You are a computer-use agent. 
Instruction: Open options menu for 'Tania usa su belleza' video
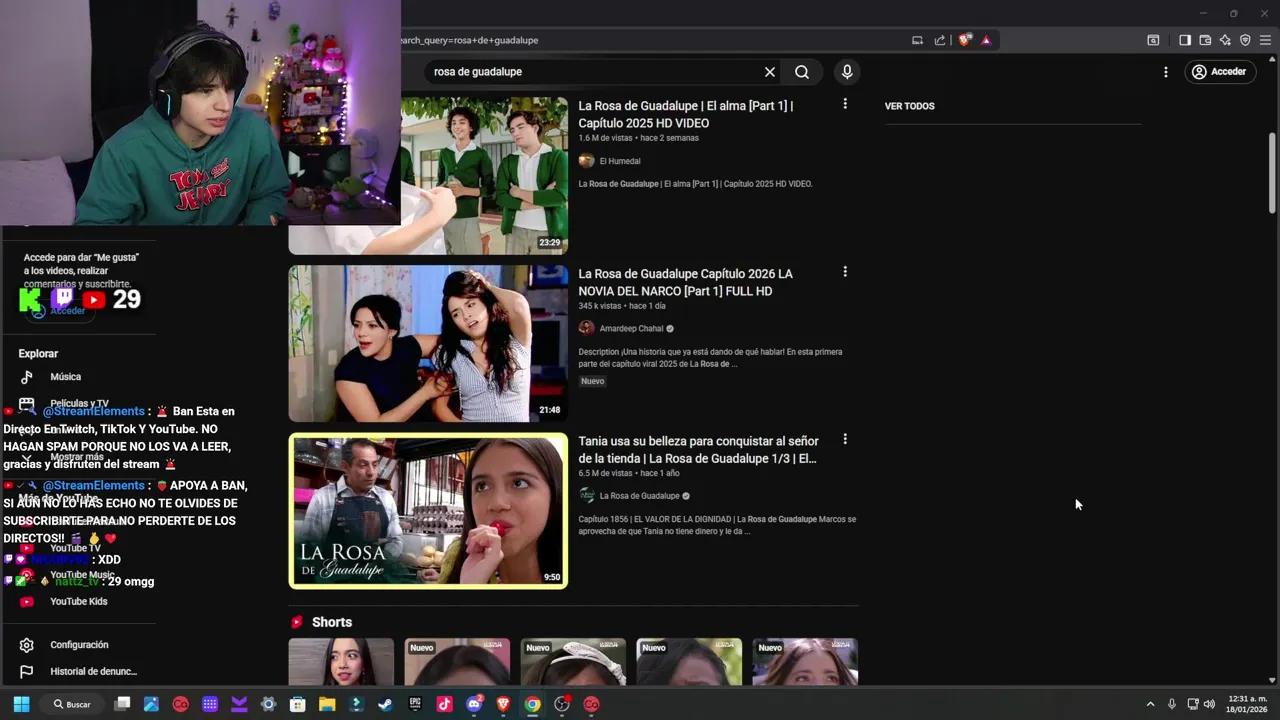[x=845, y=439]
